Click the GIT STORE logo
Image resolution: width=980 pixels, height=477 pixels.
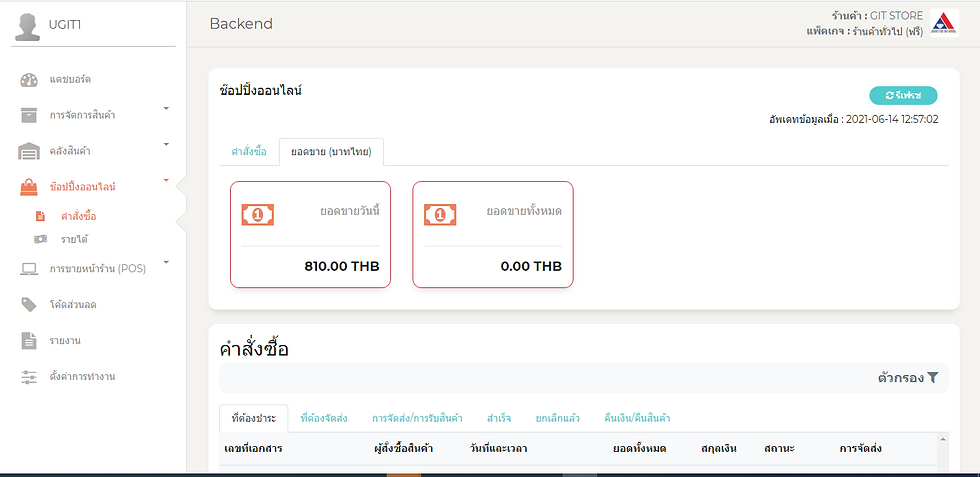click(x=944, y=23)
